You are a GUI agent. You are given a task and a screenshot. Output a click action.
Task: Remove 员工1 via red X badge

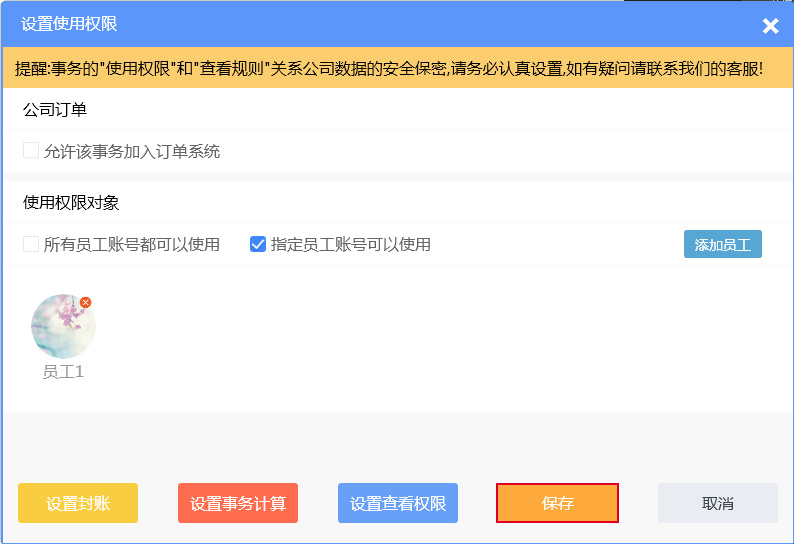(x=86, y=302)
